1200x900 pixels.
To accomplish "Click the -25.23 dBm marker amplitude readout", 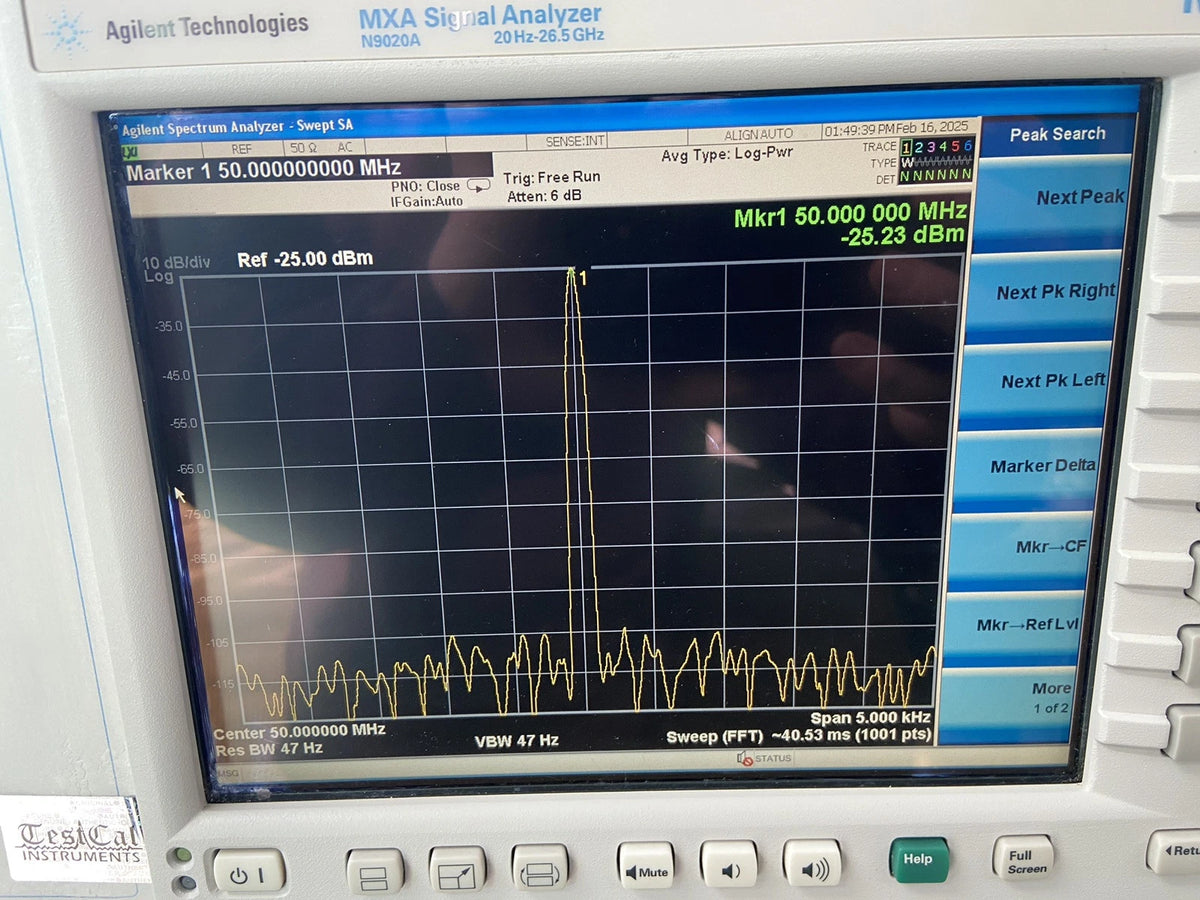I will (x=903, y=236).
